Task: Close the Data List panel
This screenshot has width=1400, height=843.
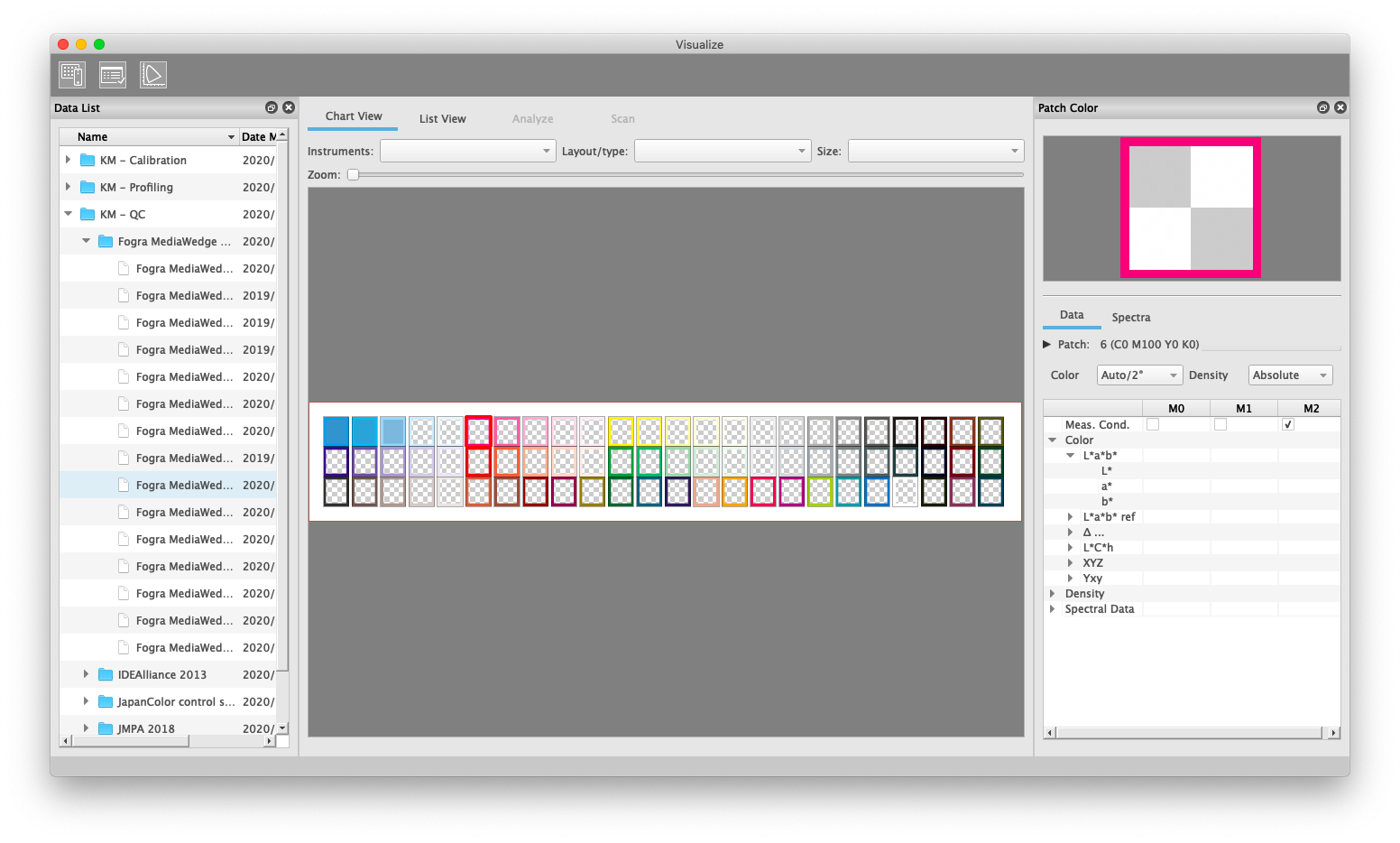Action: click(x=289, y=107)
